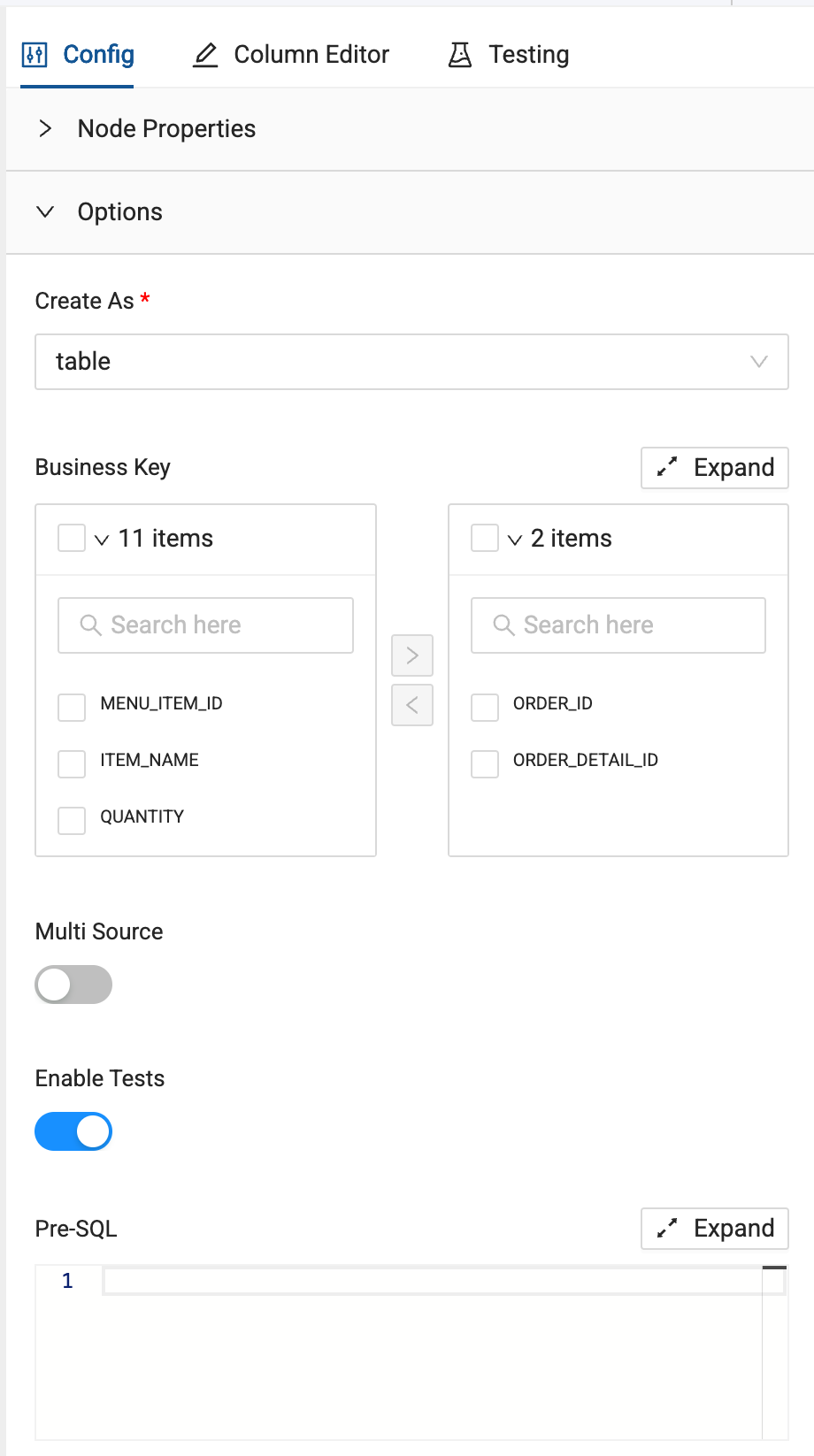Expand the Business Key panel

[x=715, y=468]
